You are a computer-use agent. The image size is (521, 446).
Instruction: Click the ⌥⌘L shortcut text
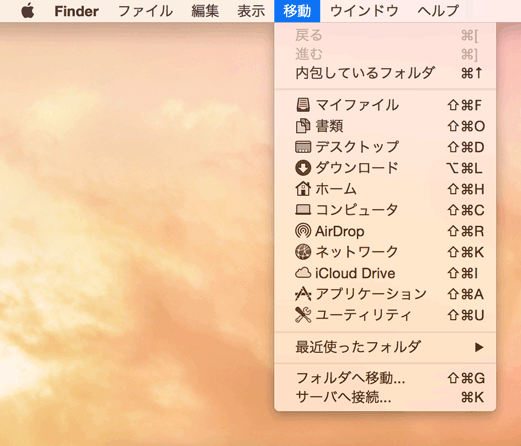(464, 168)
